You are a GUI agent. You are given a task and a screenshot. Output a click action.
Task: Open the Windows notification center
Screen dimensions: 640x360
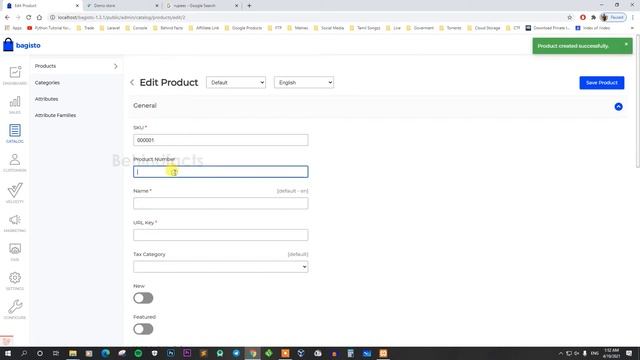click(x=629, y=353)
